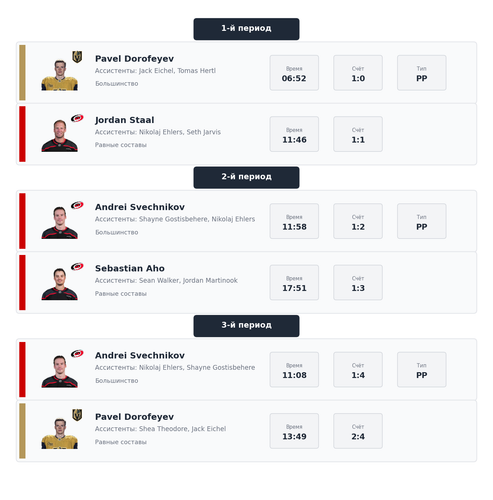Viewport: 493px width, 500px height.
Task: Open Sebastian Aho's player photo
Action: click(x=60, y=284)
